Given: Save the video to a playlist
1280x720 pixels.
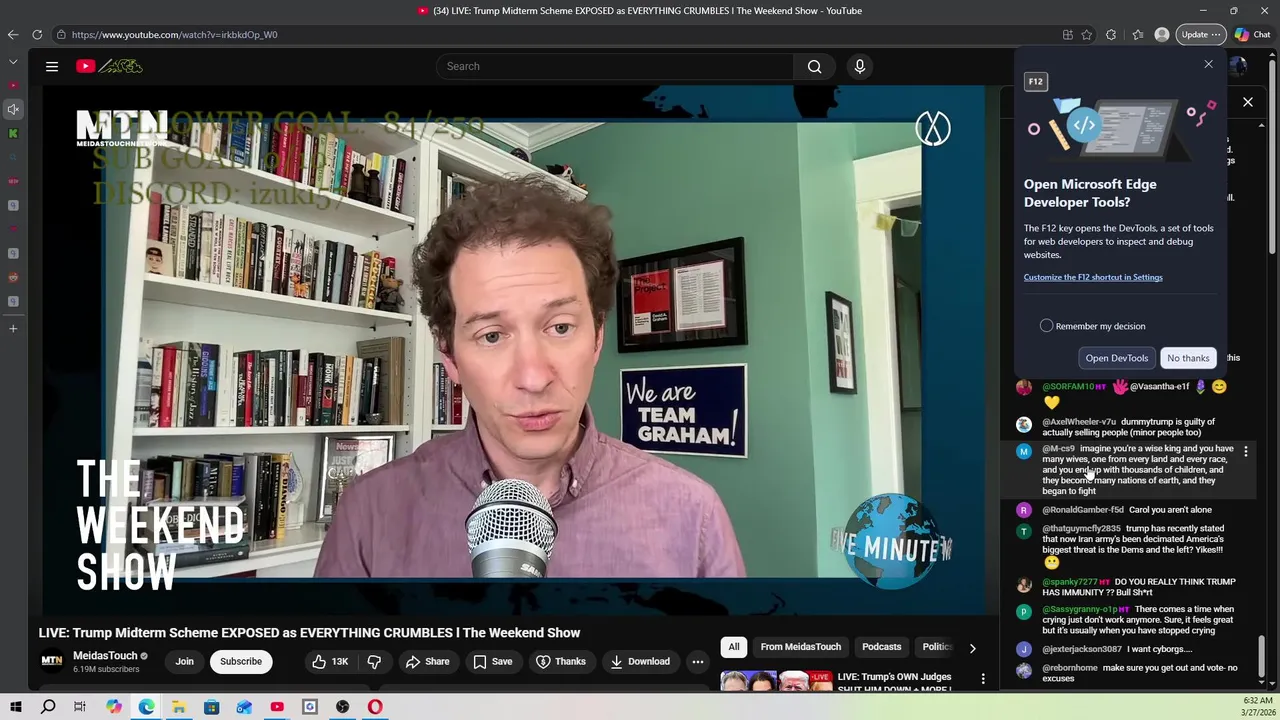Looking at the screenshot, I should coord(493,661).
